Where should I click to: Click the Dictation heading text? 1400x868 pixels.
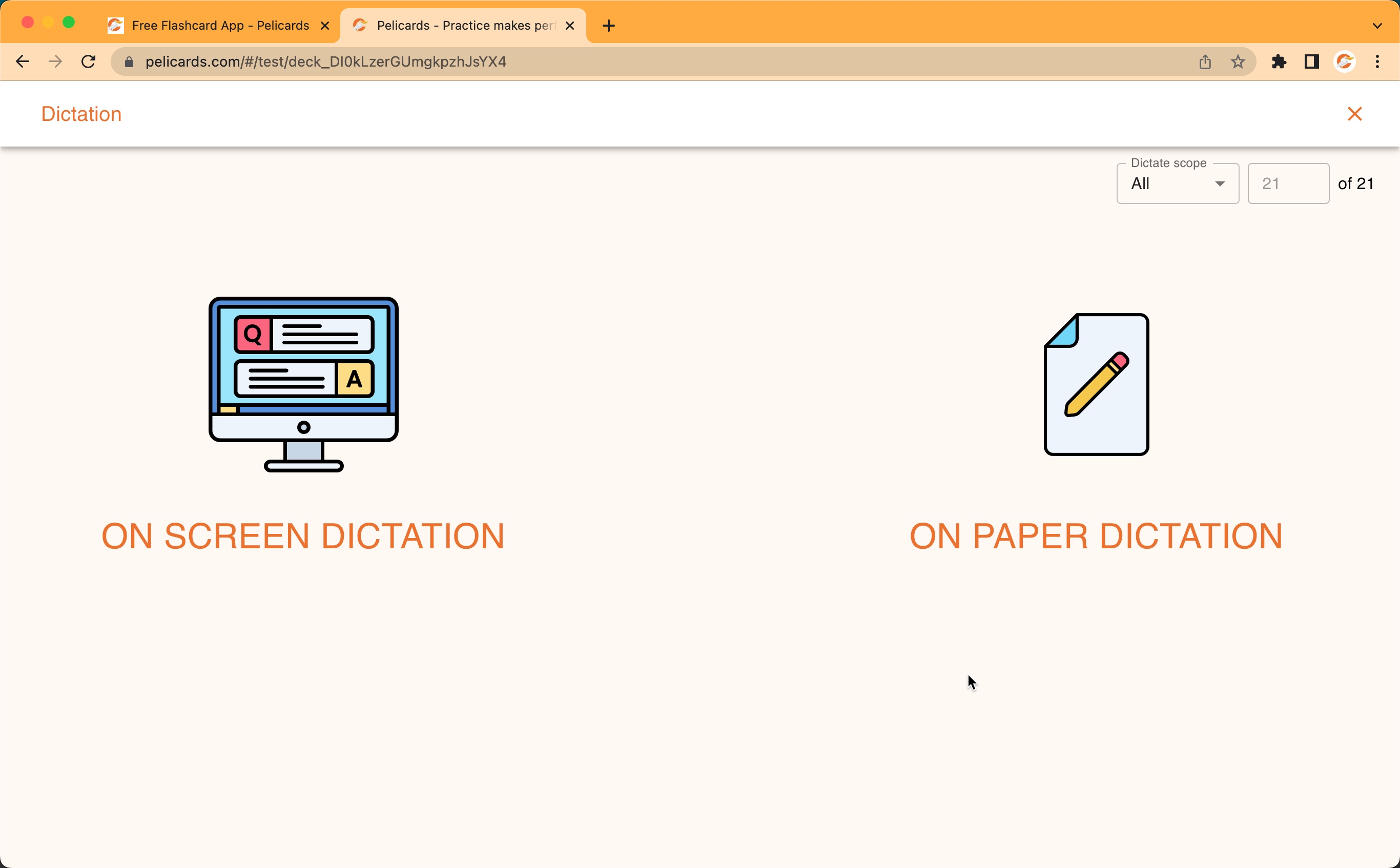[81, 114]
